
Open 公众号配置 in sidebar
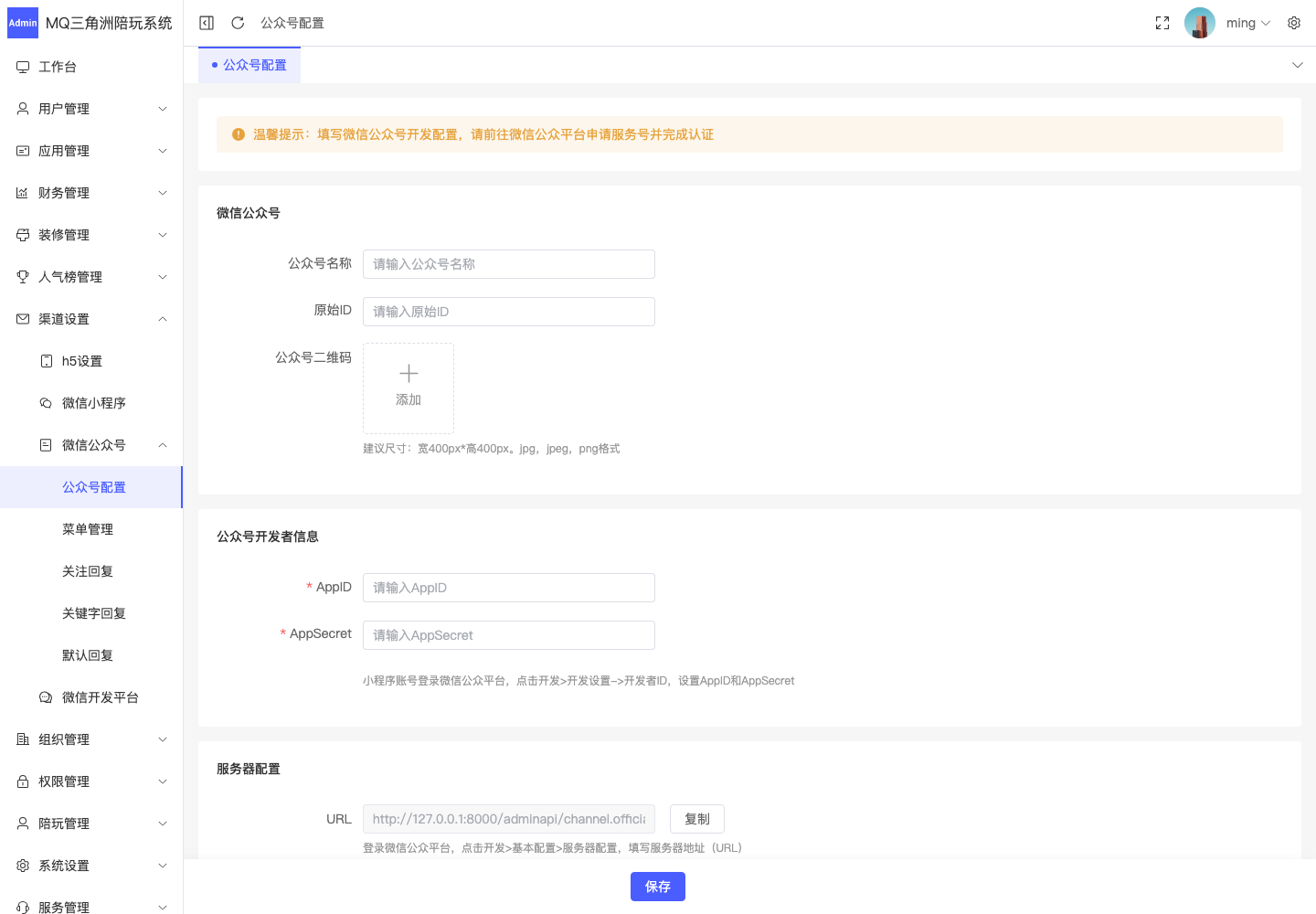point(91,487)
